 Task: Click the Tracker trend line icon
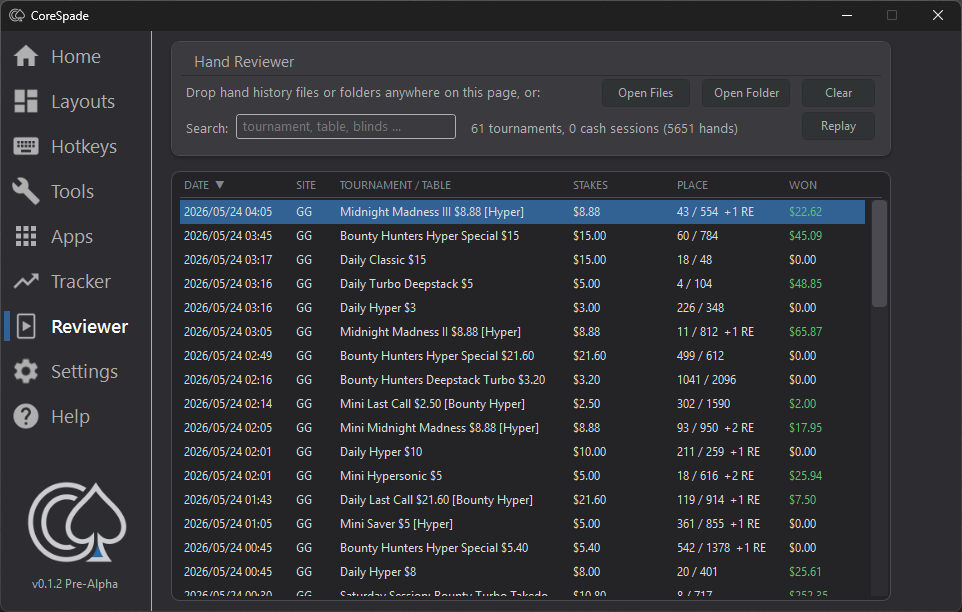tap(26, 281)
